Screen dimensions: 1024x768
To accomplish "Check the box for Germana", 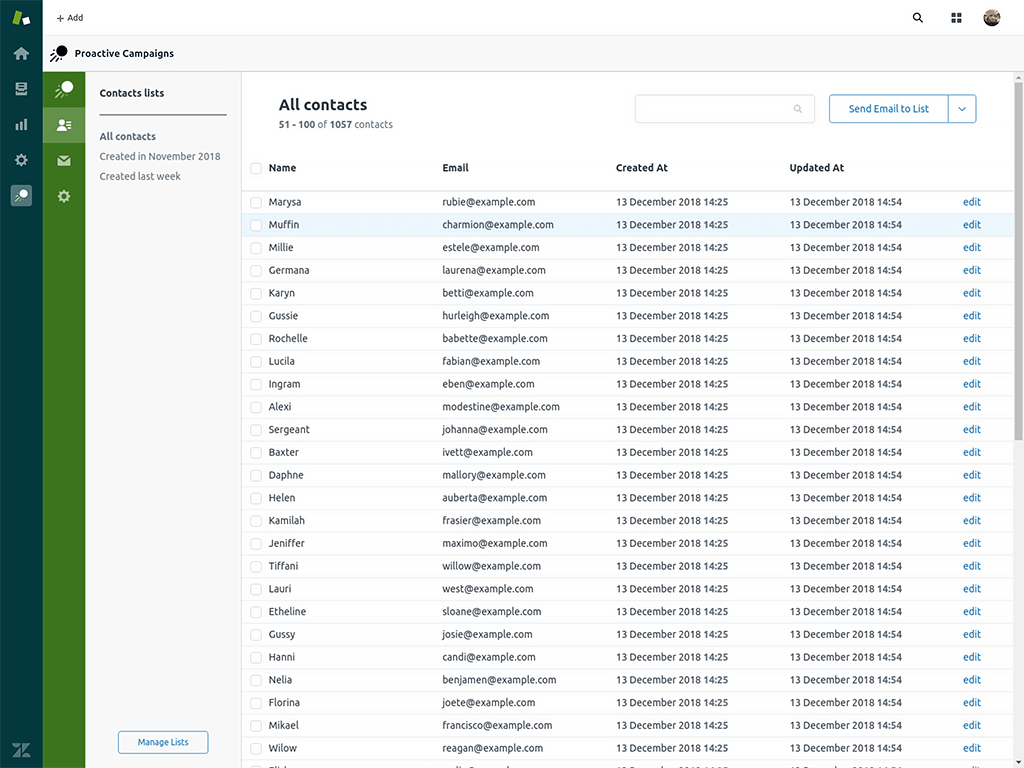I will coord(256,271).
